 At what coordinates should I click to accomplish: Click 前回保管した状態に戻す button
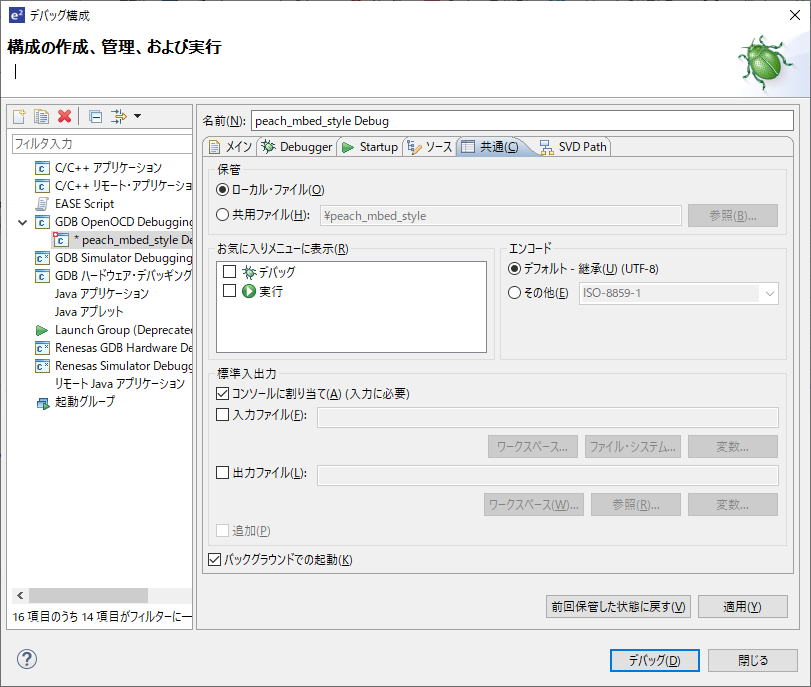(618, 606)
